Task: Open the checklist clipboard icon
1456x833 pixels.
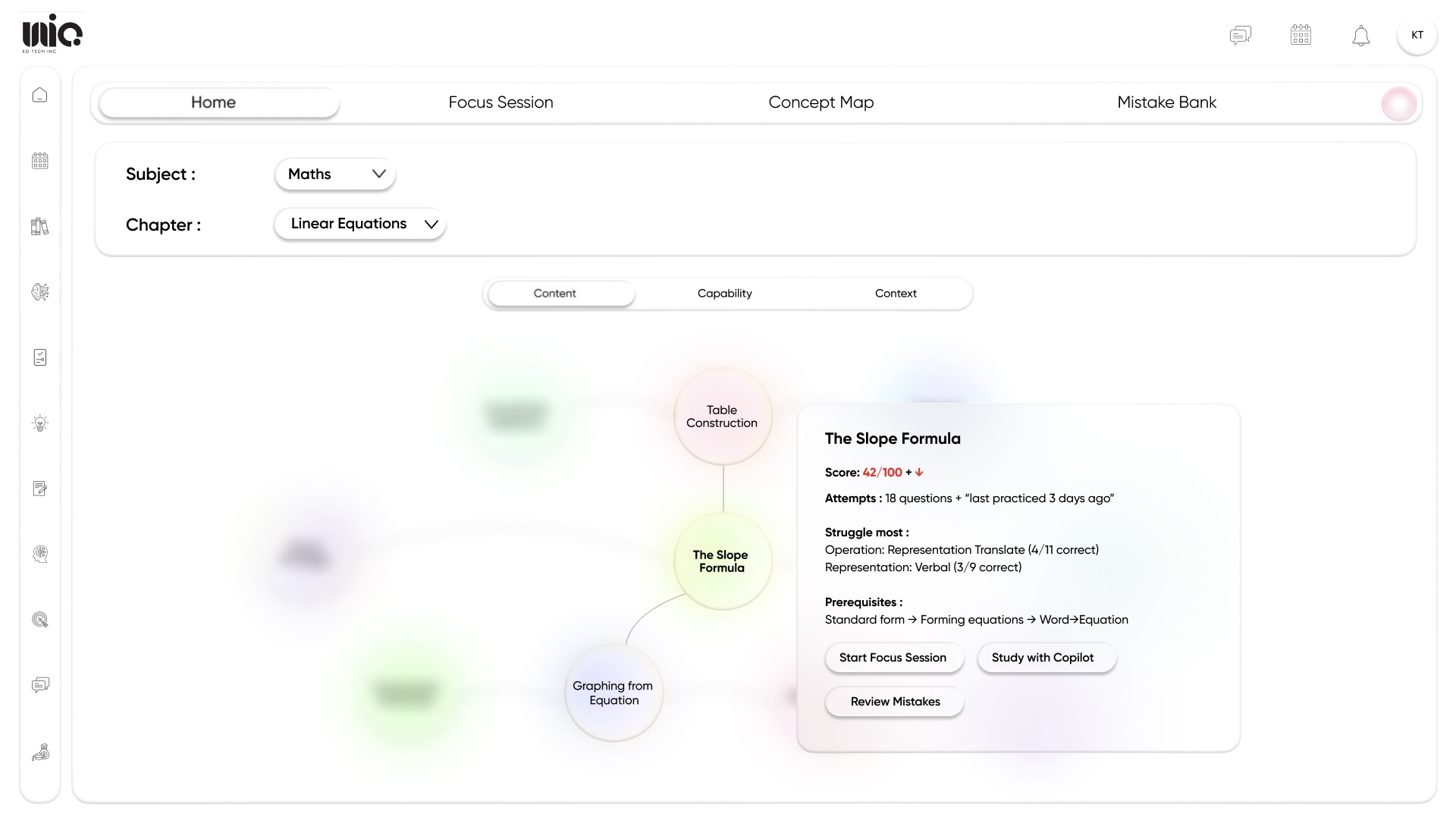Action: 40,357
